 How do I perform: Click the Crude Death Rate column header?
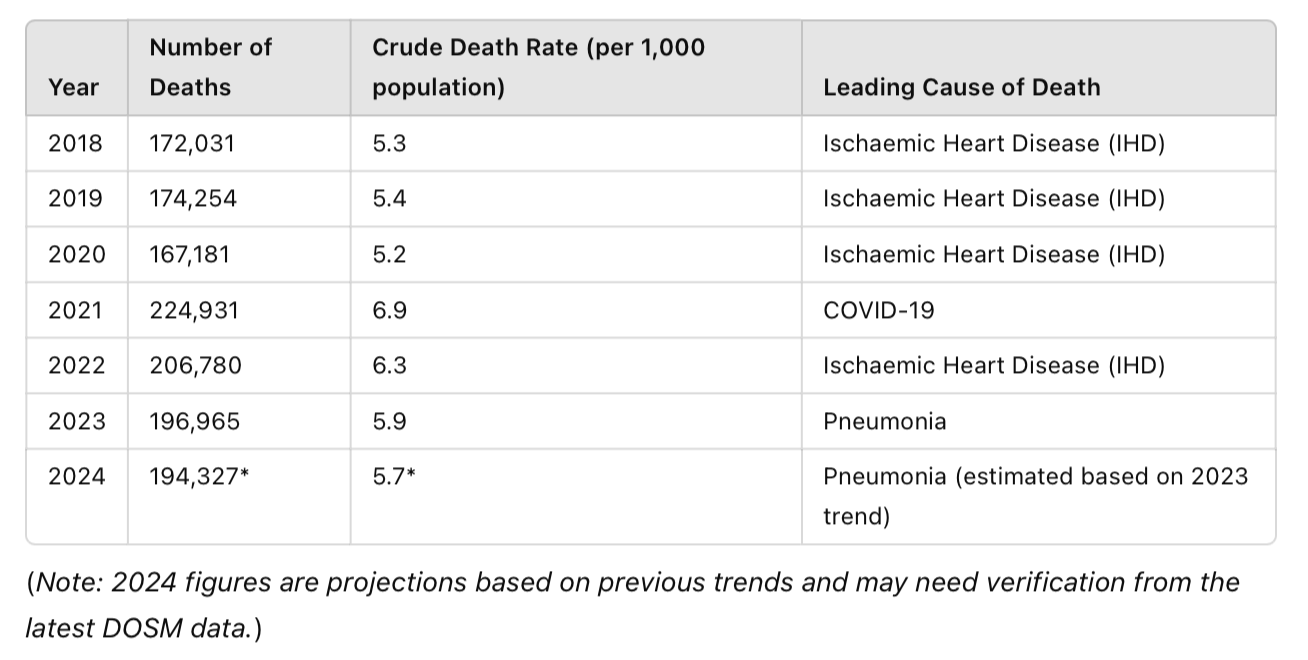pyautogui.click(x=538, y=67)
